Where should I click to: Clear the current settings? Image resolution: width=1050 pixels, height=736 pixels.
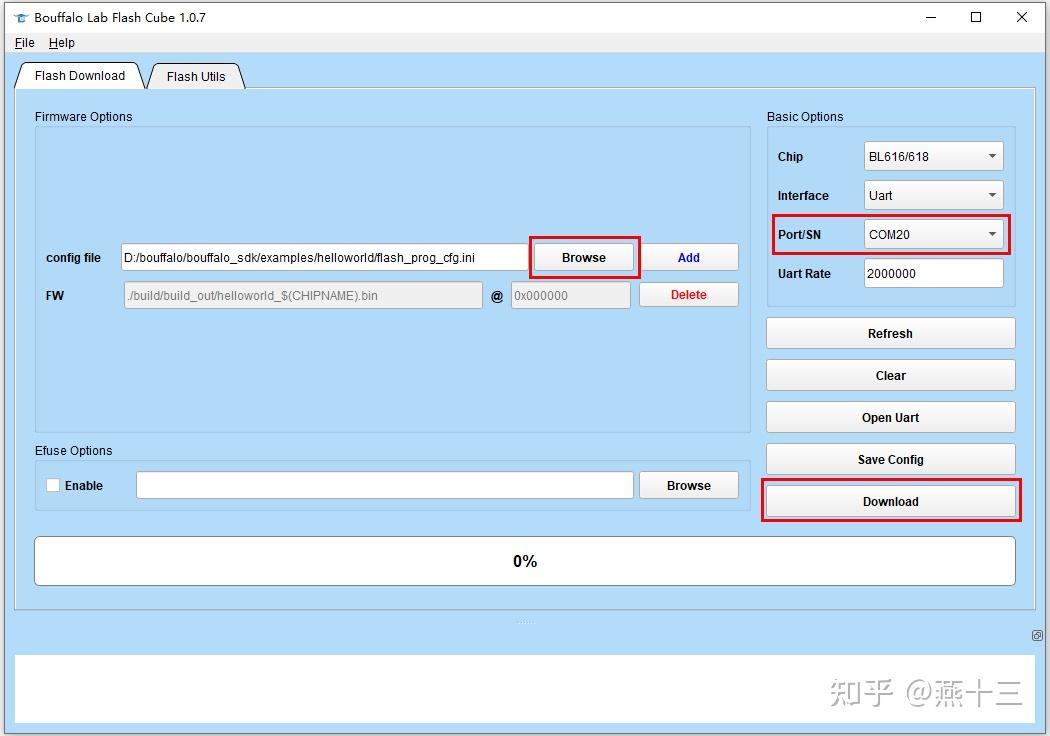click(890, 375)
